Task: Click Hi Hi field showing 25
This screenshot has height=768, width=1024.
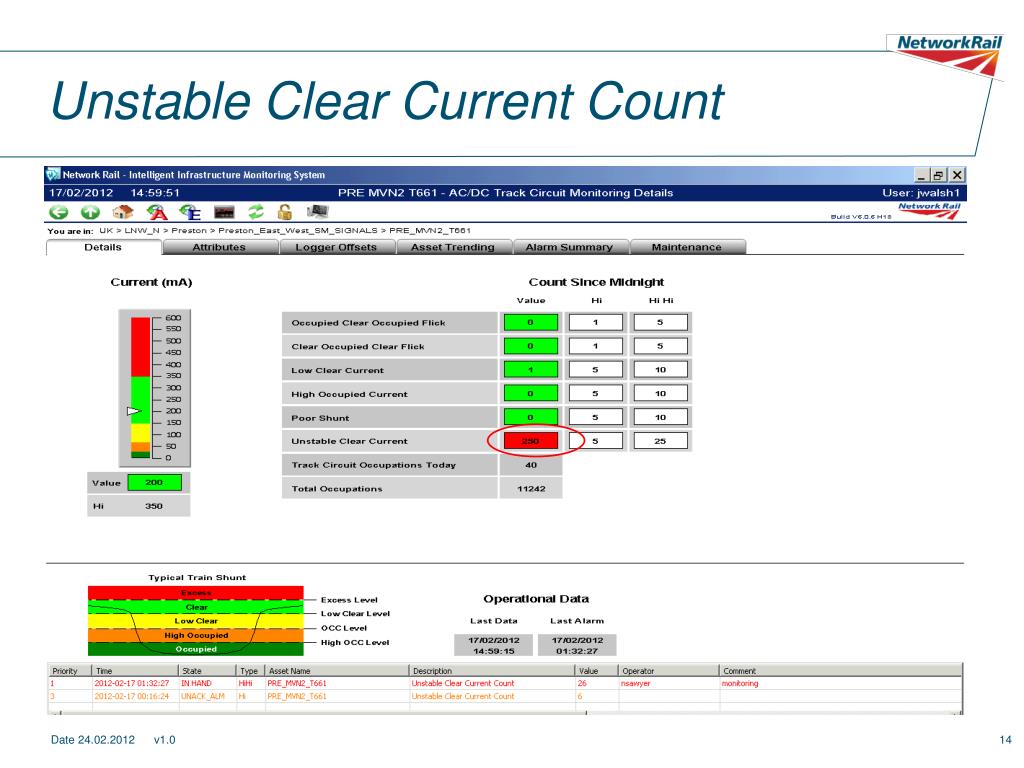Action: (660, 441)
